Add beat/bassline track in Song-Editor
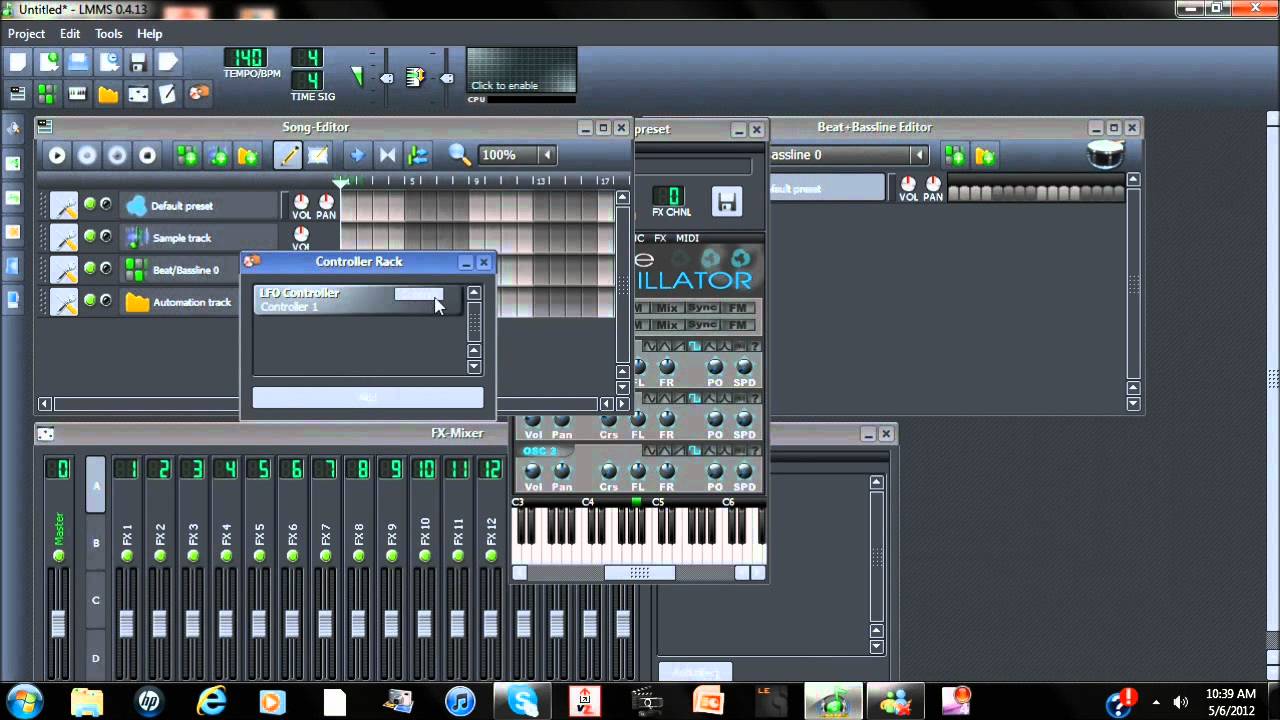1280x720 pixels. (187, 155)
